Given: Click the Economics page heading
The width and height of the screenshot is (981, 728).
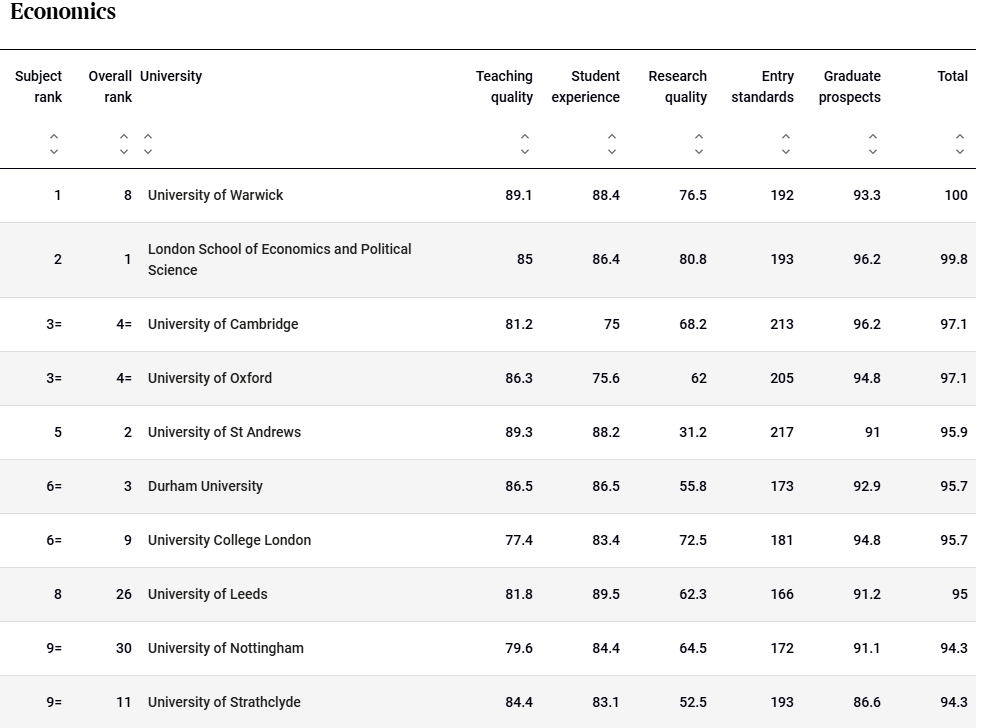Looking at the screenshot, I should coord(63,11).
